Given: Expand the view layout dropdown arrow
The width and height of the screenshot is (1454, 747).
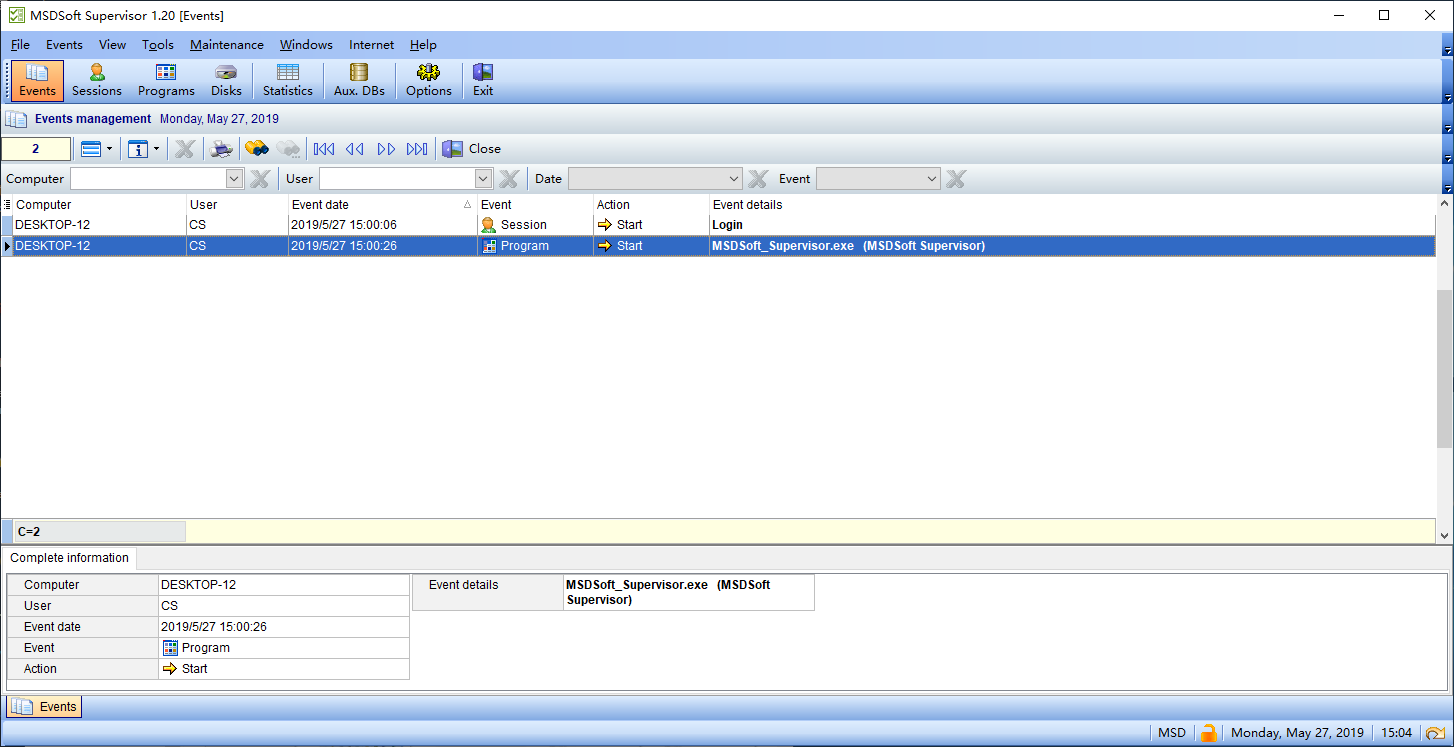Looking at the screenshot, I should click(109, 149).
